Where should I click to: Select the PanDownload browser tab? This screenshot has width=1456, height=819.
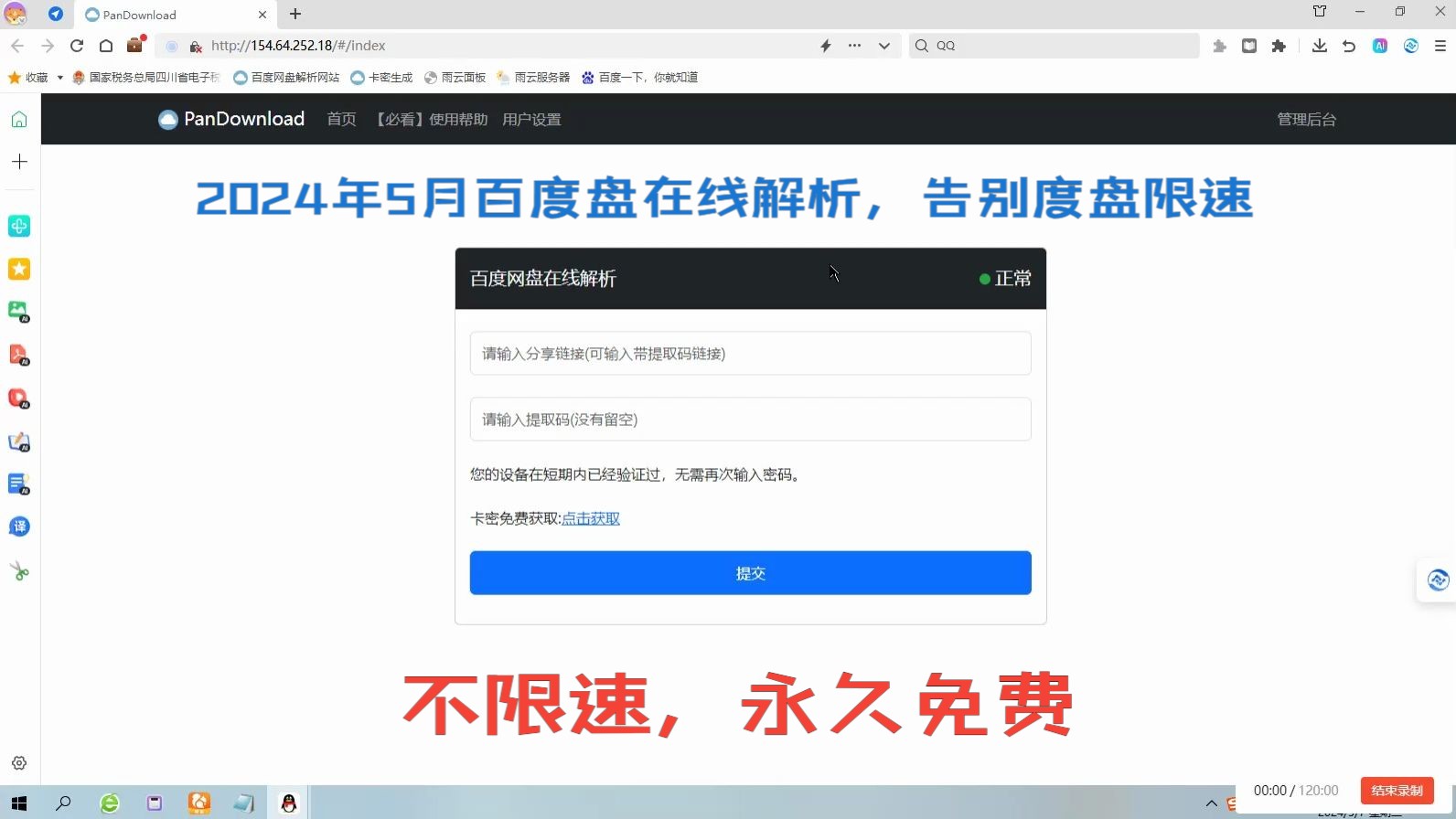(x=174, y=15)
